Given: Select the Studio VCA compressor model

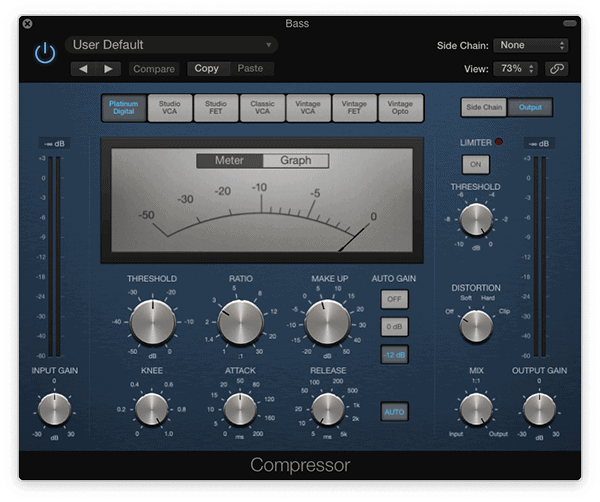Looking at the screenshot, I should (x=170, y=107).
